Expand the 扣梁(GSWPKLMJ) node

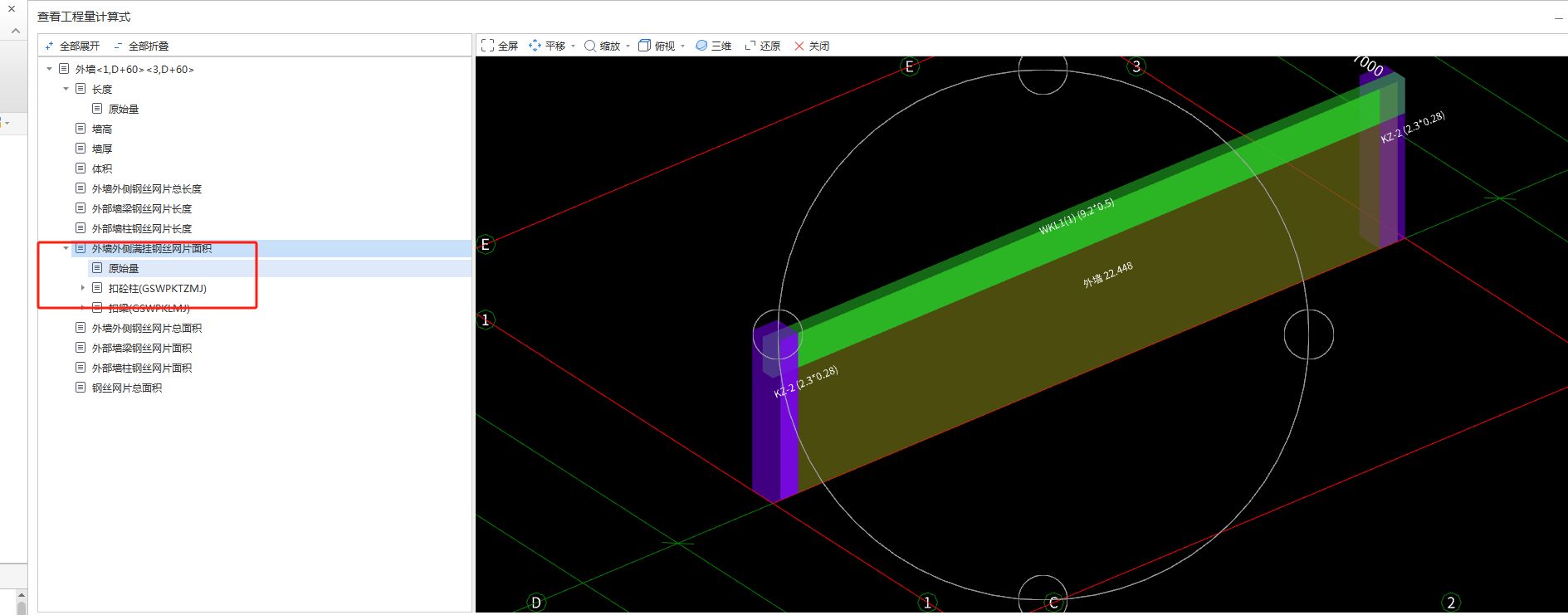(x=82, y=308)
